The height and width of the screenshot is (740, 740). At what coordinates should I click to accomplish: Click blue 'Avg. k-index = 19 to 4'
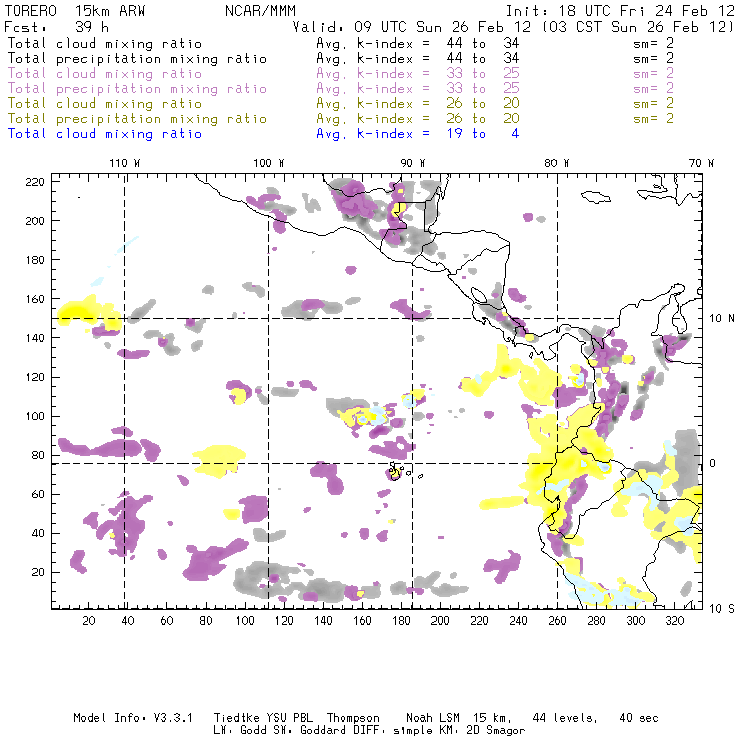tap(418, 134)
